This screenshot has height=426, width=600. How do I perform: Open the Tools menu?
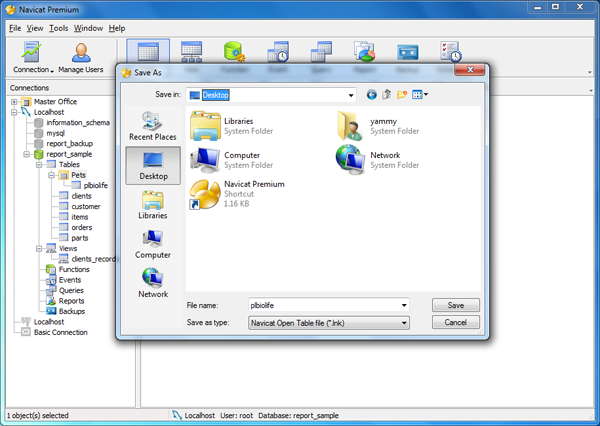[59, 28]
